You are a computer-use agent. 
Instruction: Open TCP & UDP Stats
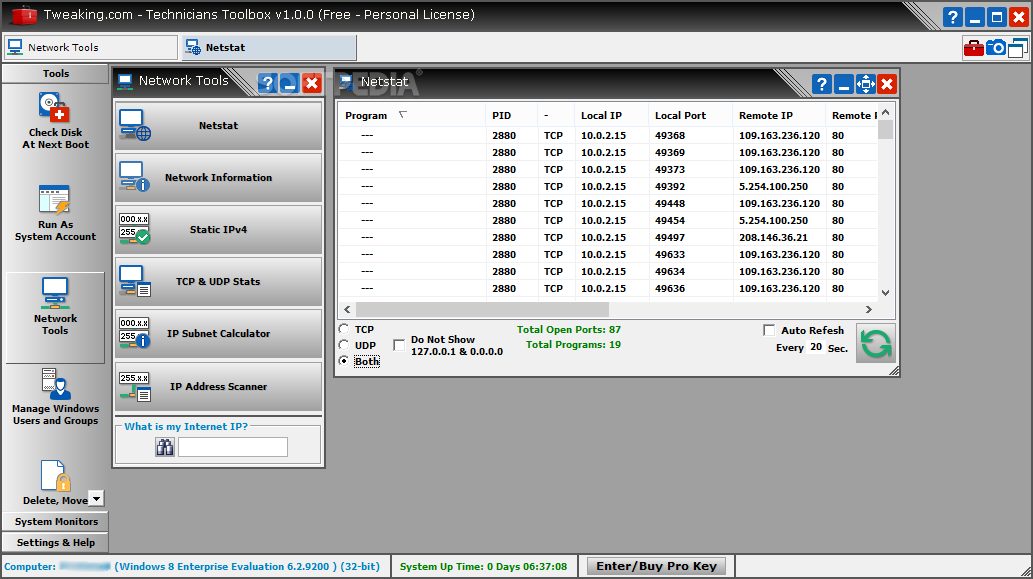[x=219, y=281]
